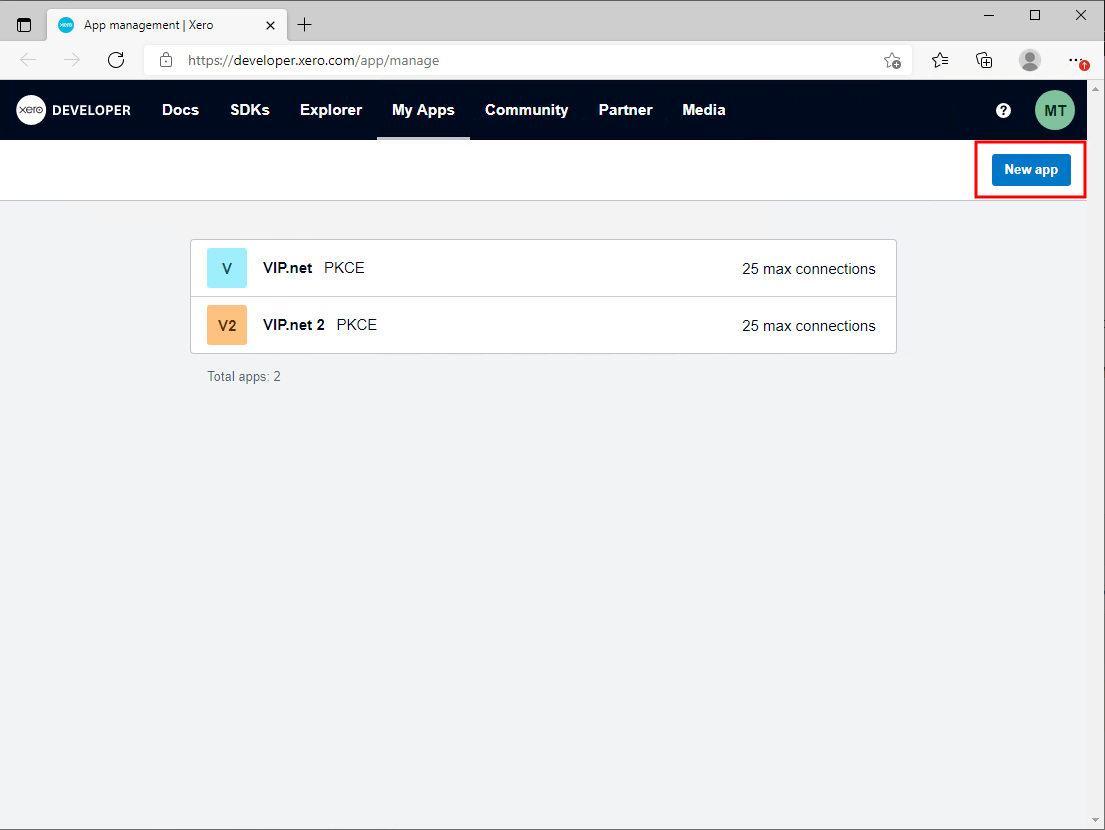The height and width of the screenshot is (830, 1105).
Task: Click the browser forward arrow
Action: point(72,60)
